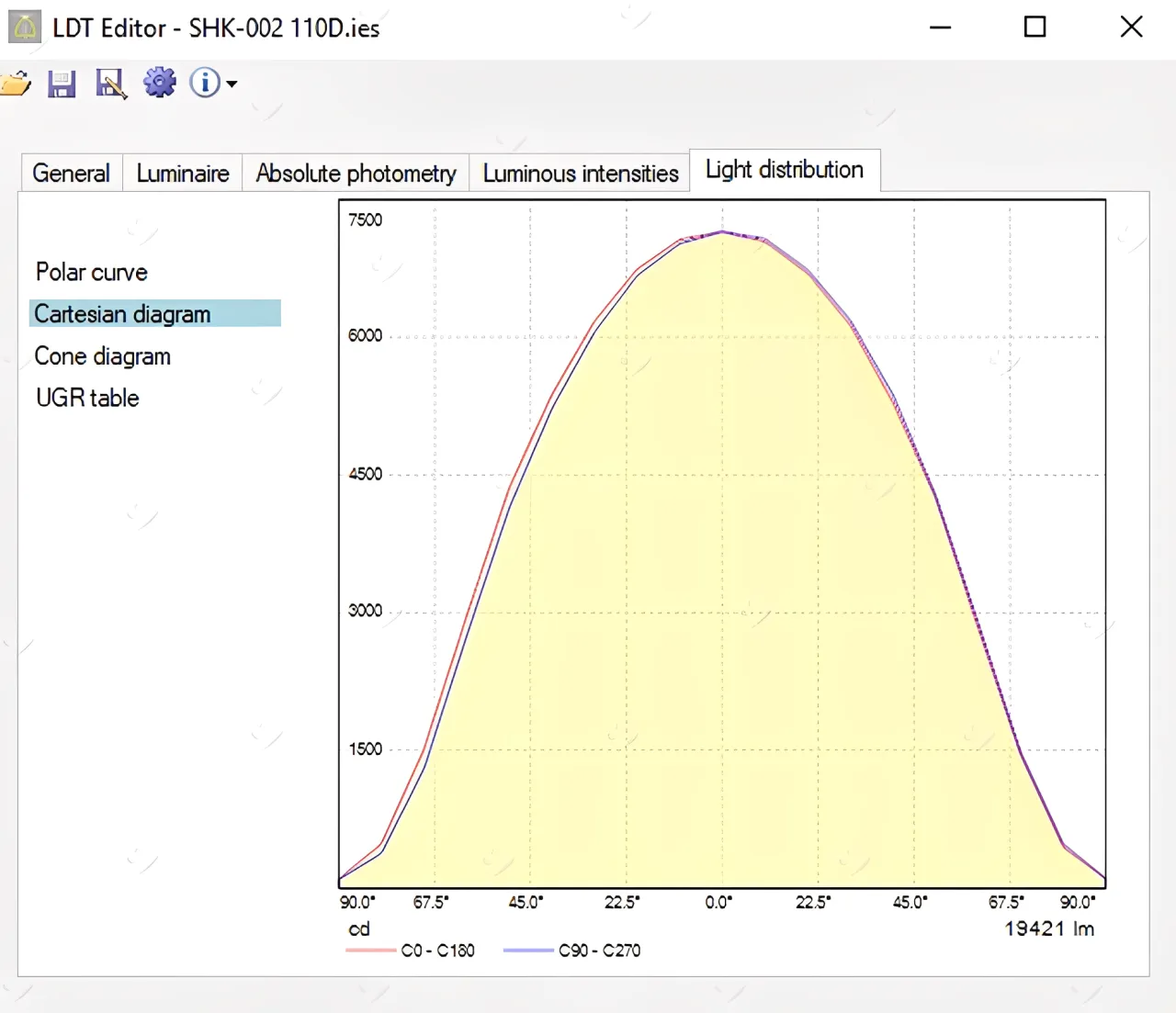Click the curve peak at 0.0° in the chart
The image size is (1176, 1013).
coord(722,232)
